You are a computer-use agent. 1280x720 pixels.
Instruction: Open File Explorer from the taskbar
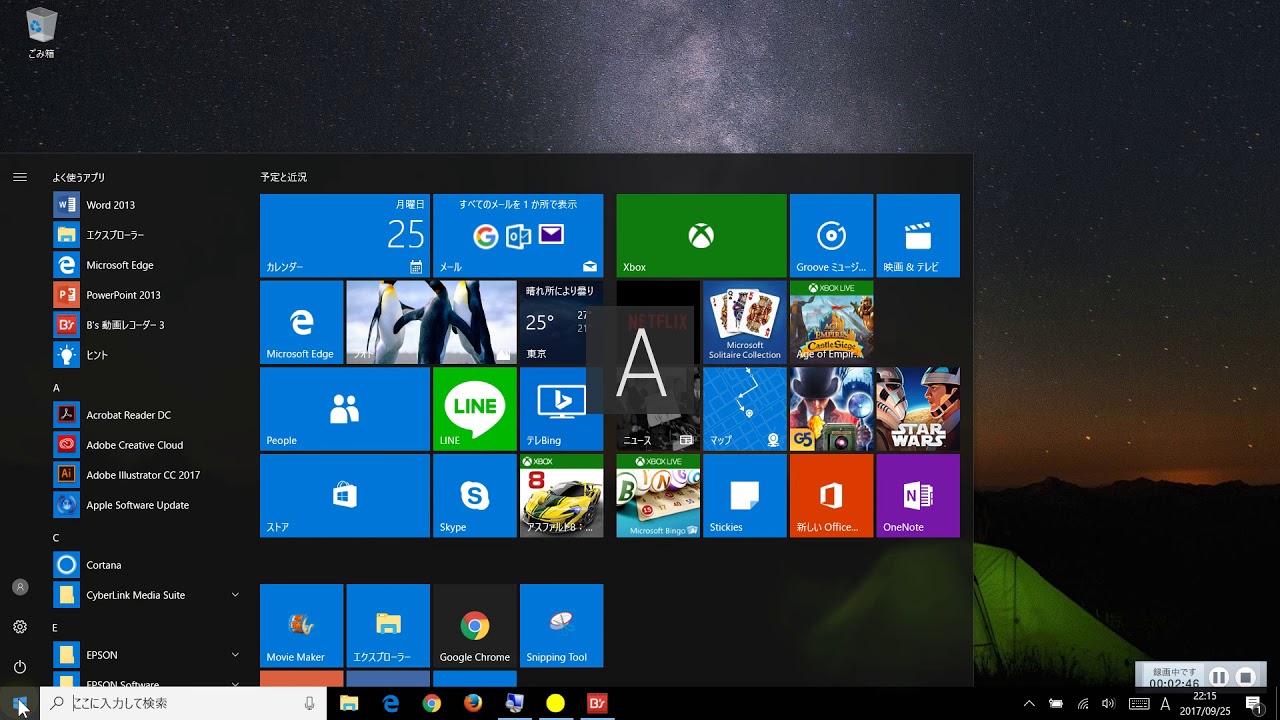(x=349, y=704)
